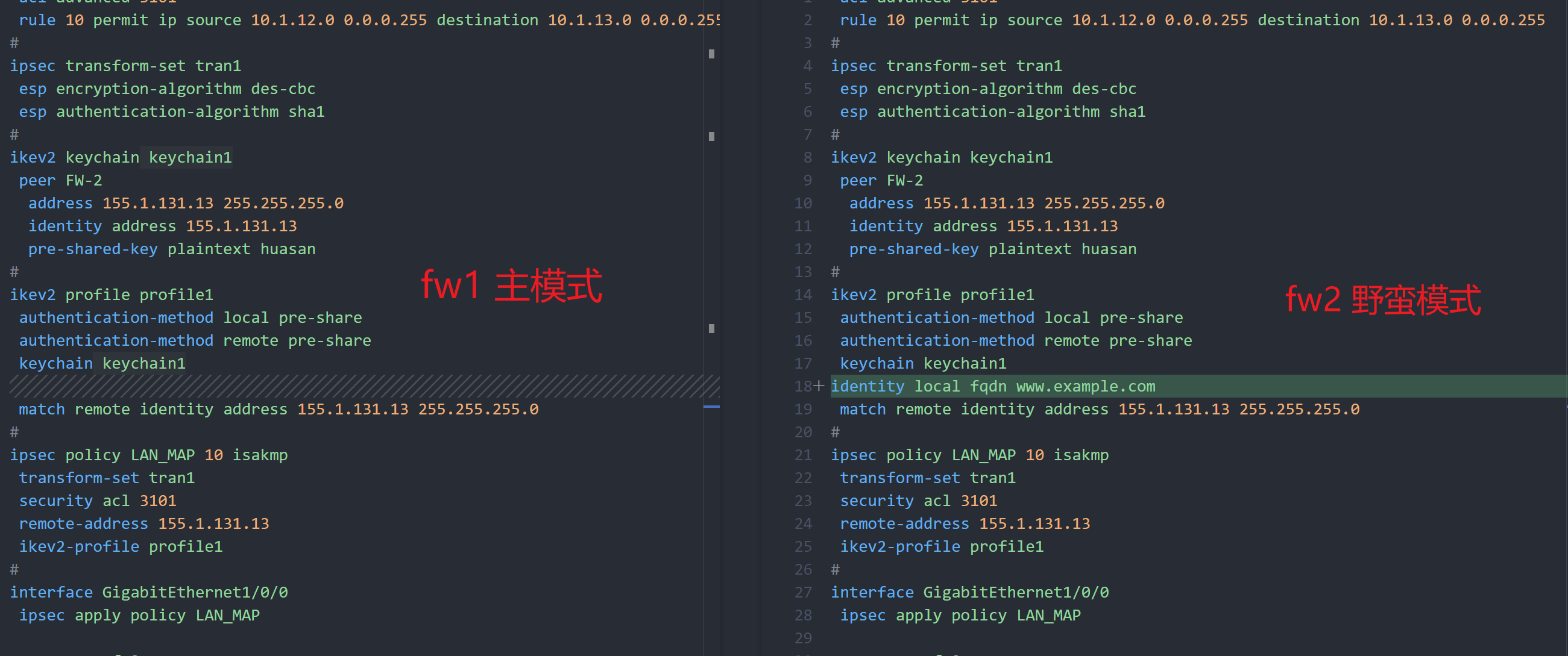Screen dimensions: 1568x656
Task: Click 'ipsec policy LAN_MAP 10 isakmp' in the left pane
Action: point(148,455)
